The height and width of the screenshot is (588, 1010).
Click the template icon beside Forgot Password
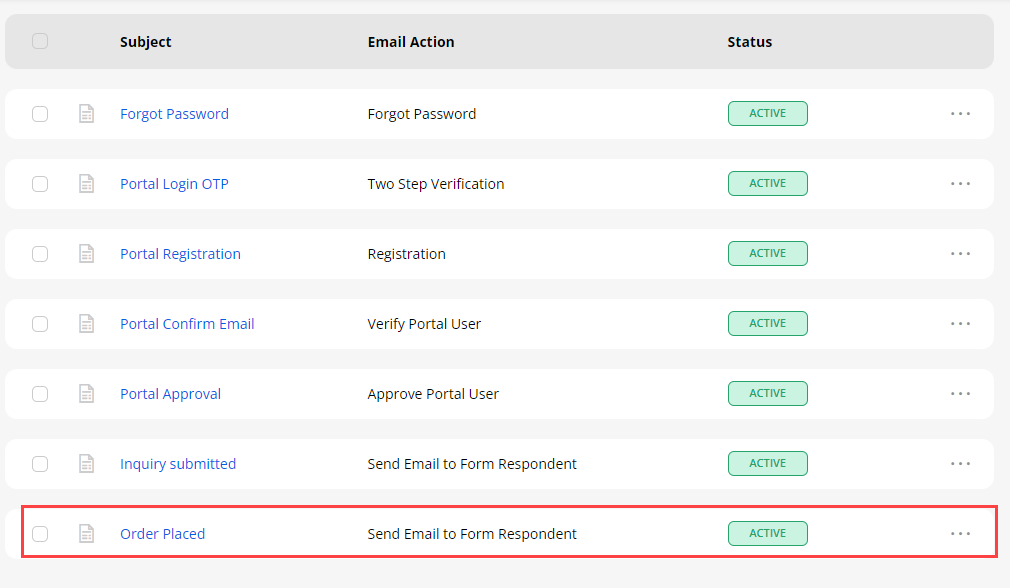coord(87,114)
